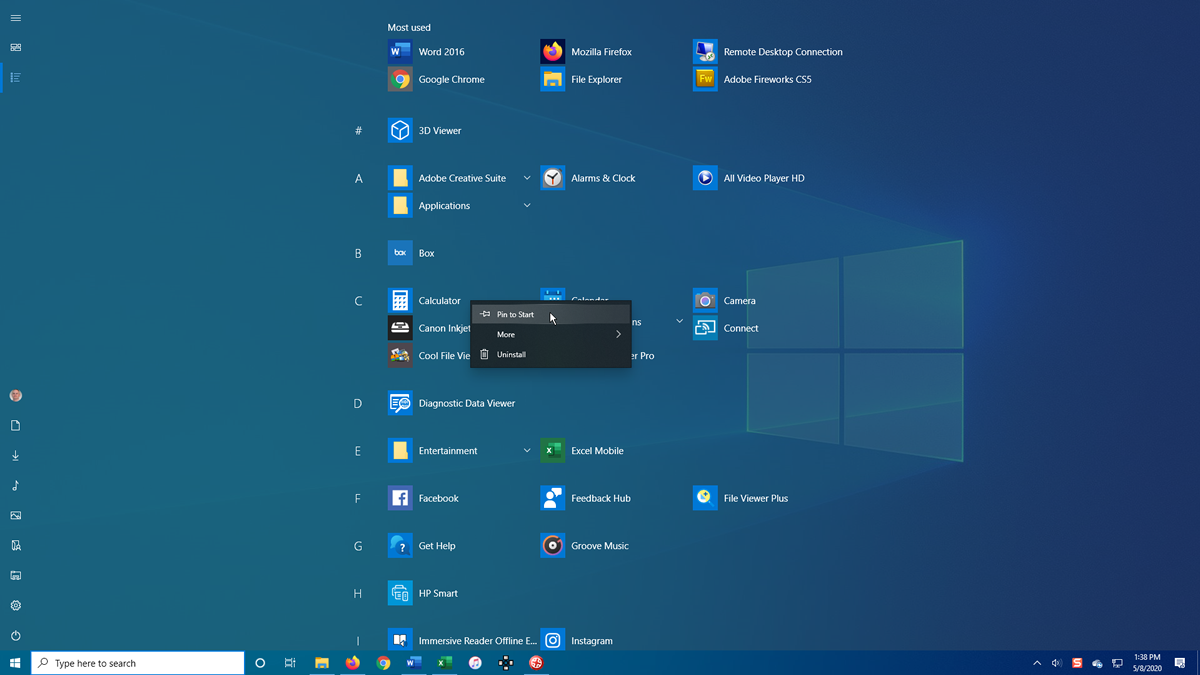Choose Pin to Start in context menu

551,314
